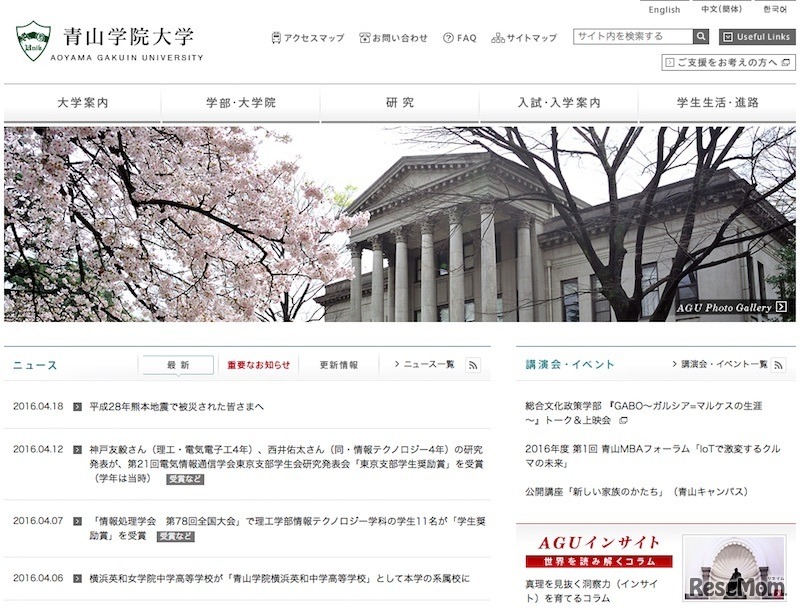Open 平成28年熊本地震で被災された皆さまへ news item

177,407
